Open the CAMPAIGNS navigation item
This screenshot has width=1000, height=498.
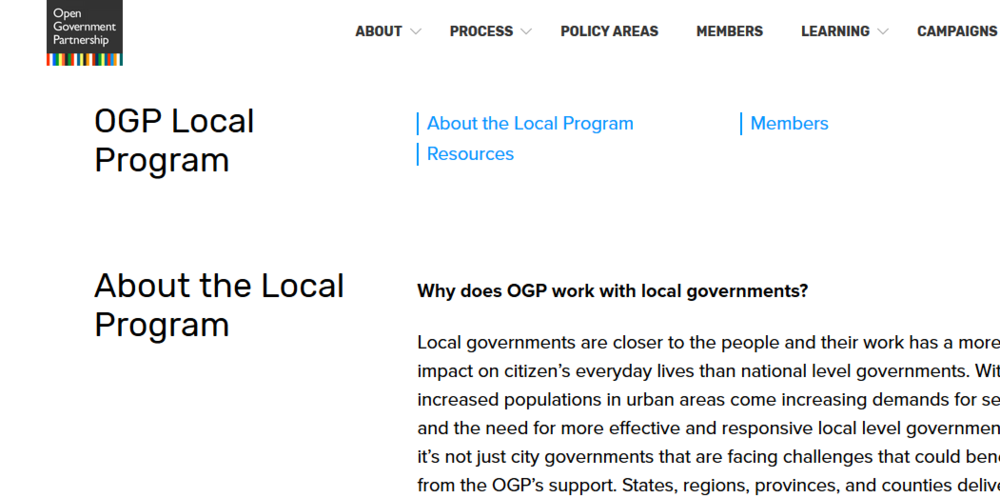(x=956, y=31)
